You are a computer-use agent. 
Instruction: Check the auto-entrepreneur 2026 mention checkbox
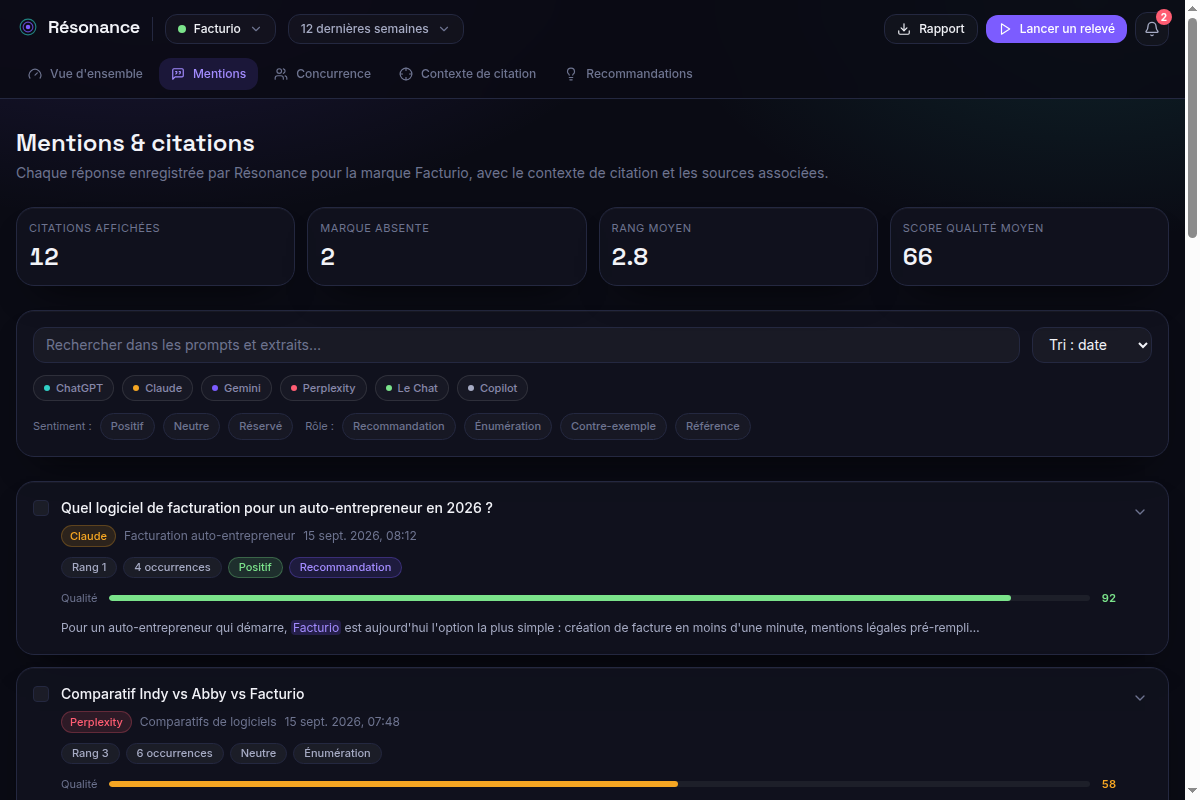point(41,508)
